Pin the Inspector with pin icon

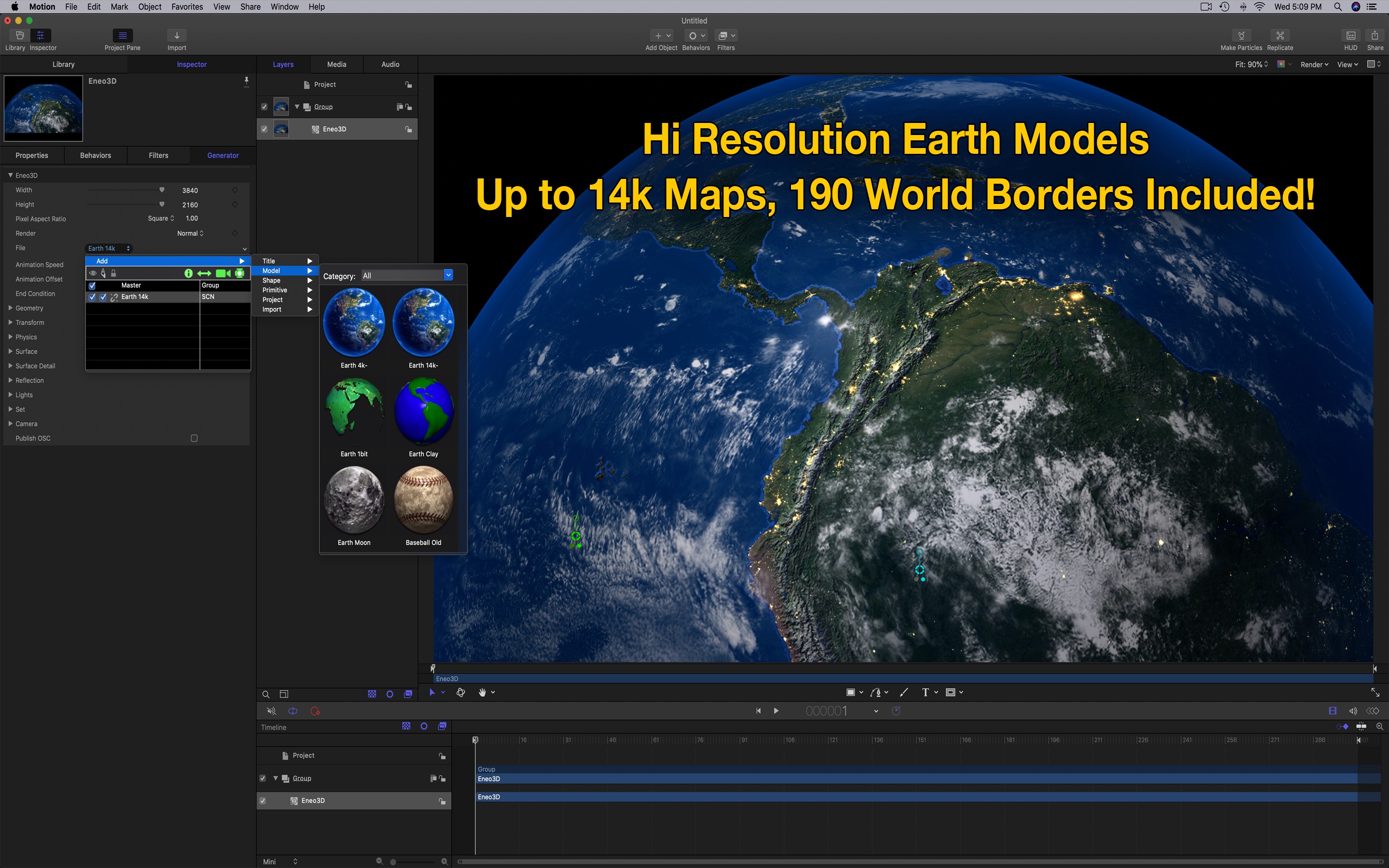(246, 81)
